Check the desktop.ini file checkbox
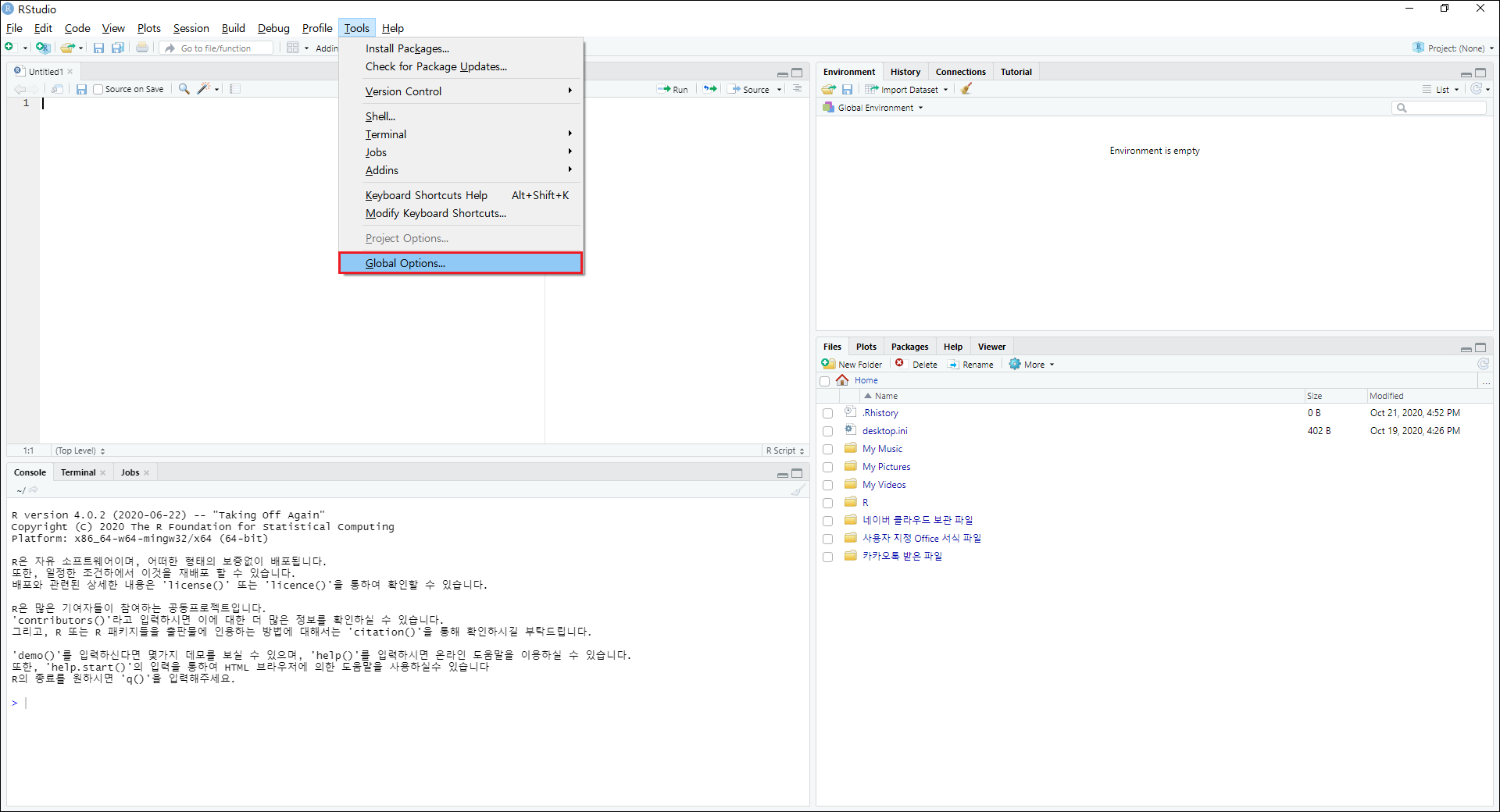This screenshot has height=812, width=1500. [x=827, y=431]
